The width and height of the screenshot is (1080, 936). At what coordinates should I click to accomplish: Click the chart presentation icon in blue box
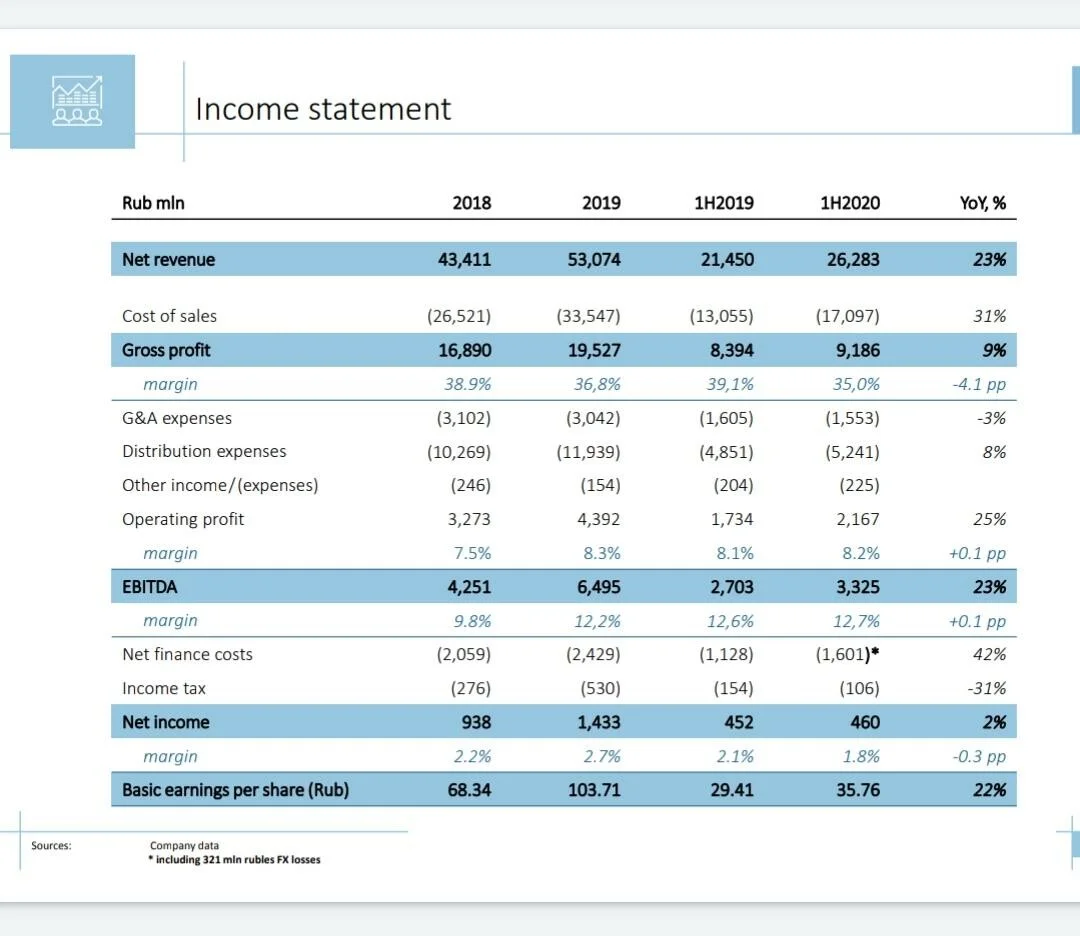77,101
